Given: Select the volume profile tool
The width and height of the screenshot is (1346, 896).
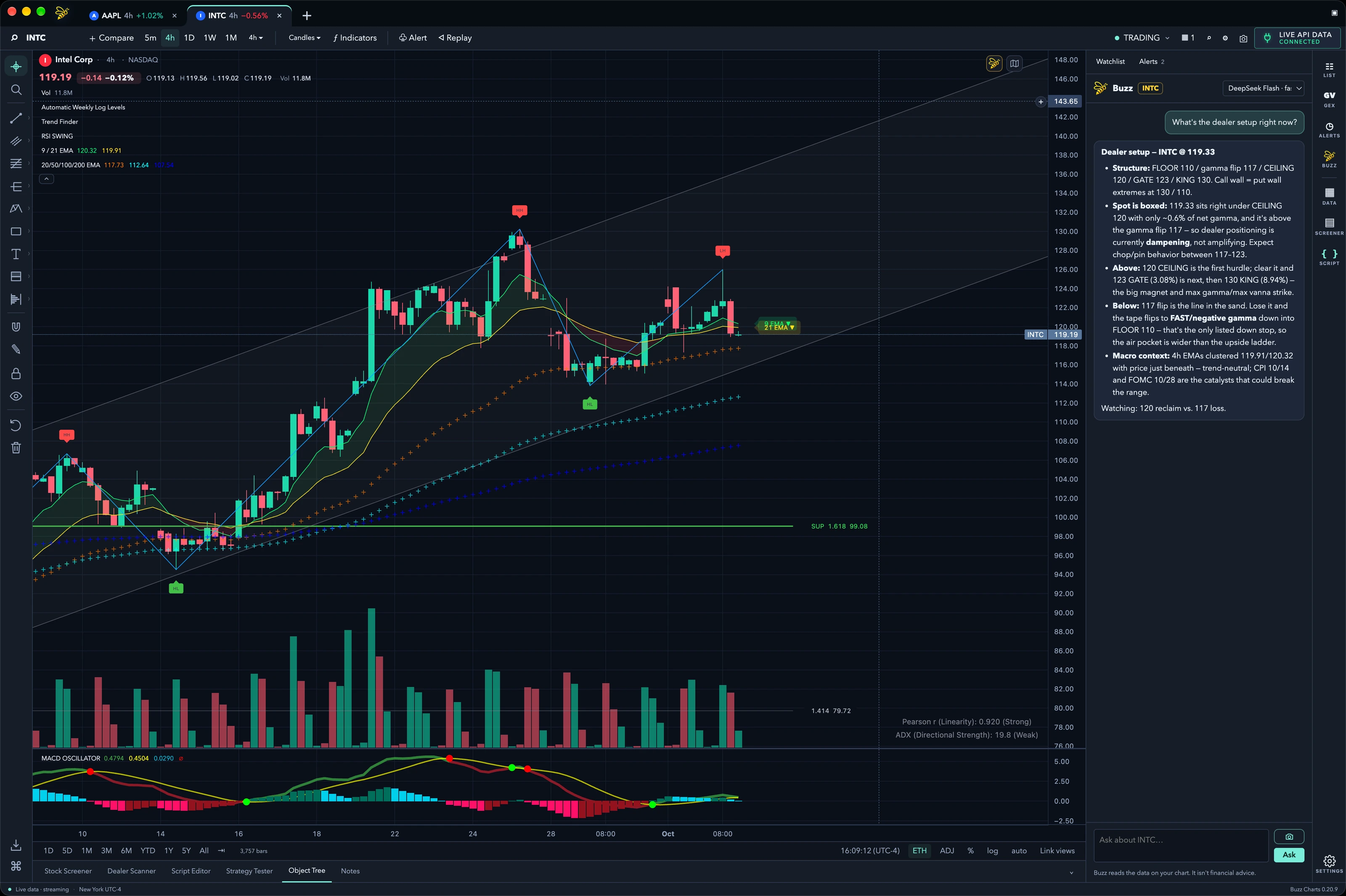Looking at the screenshot, I should coord(16,299).
